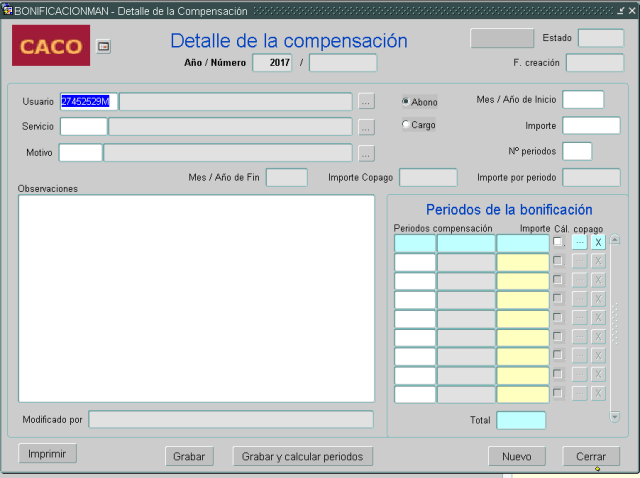Viewport: 640px width, 478px height.
Task: Click the Total field in periods panel
Action: point(521,420)
